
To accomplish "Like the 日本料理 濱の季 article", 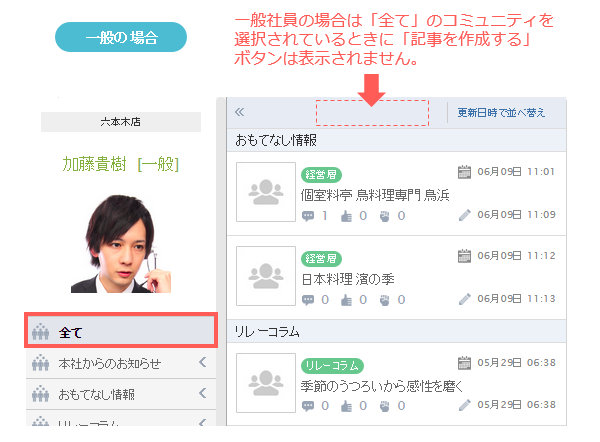I will click(x=346, y=300).
